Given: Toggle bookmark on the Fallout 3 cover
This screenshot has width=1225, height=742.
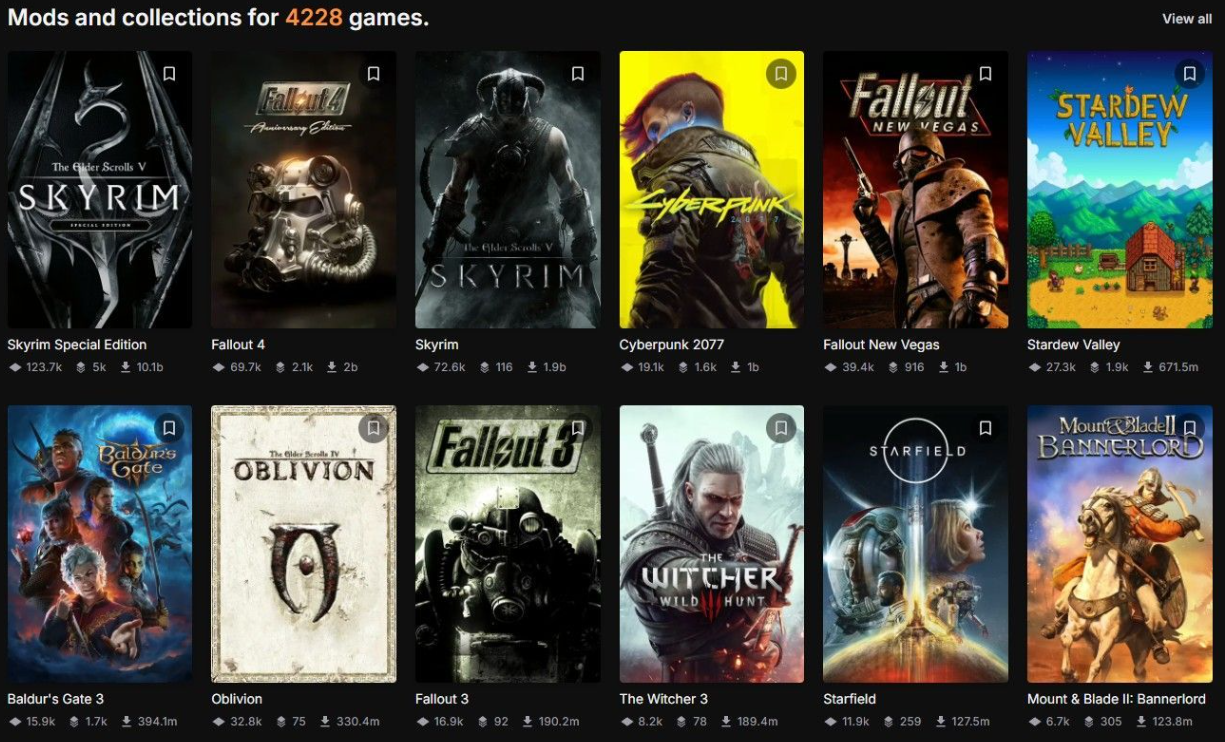Looking at the screenshot, I should coord(577,428).
